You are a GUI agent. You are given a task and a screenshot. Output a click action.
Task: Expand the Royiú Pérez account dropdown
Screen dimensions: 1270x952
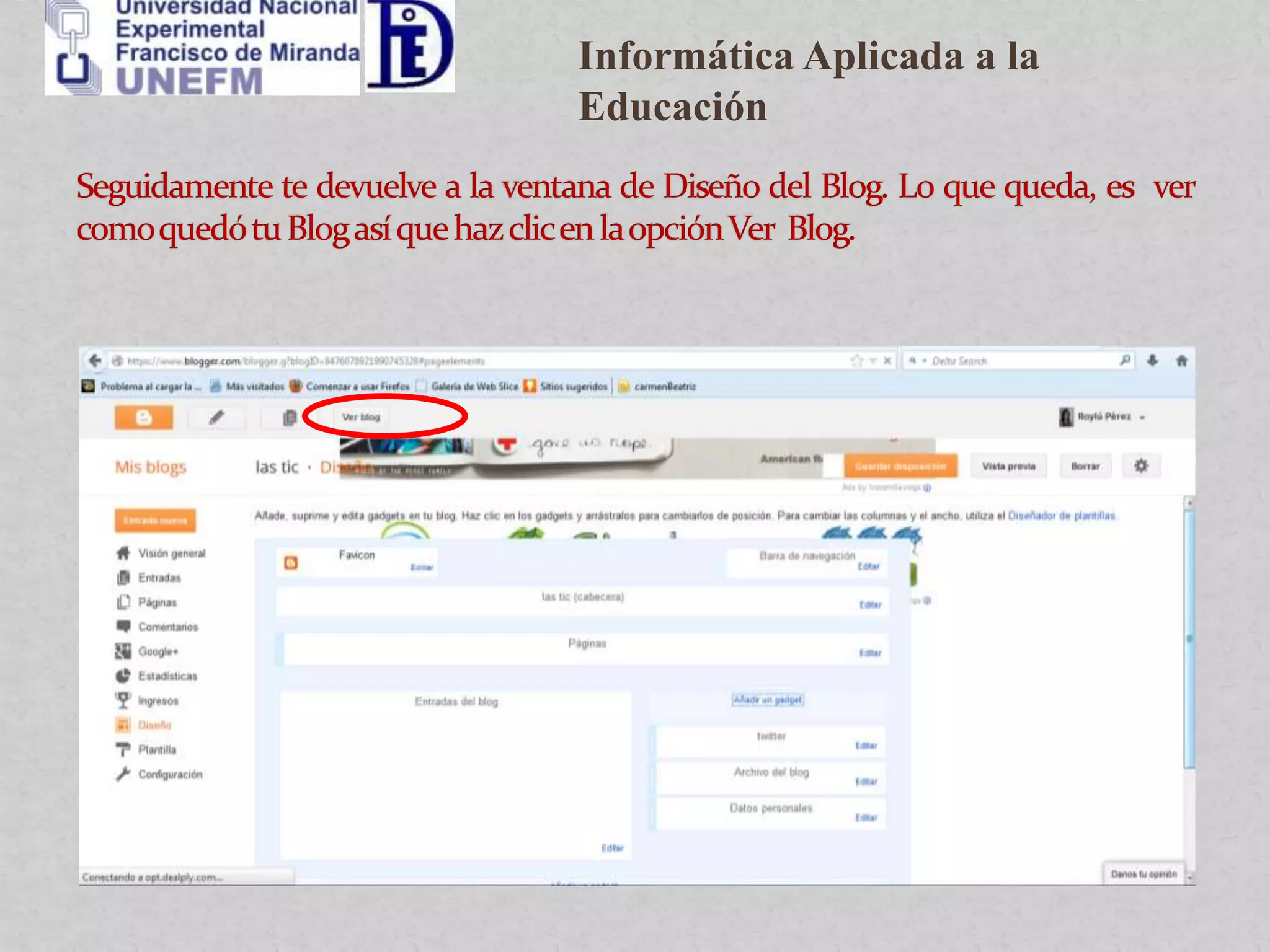point(1142,418)
